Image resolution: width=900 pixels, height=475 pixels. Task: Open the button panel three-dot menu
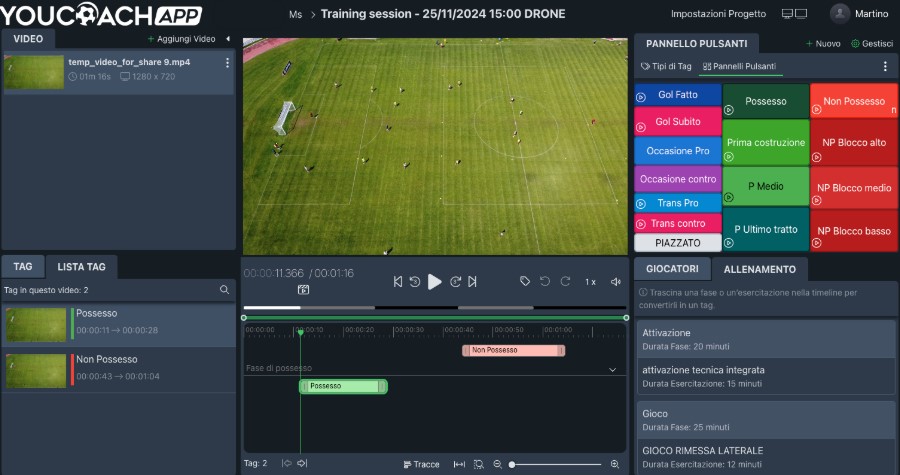(885, 66)
